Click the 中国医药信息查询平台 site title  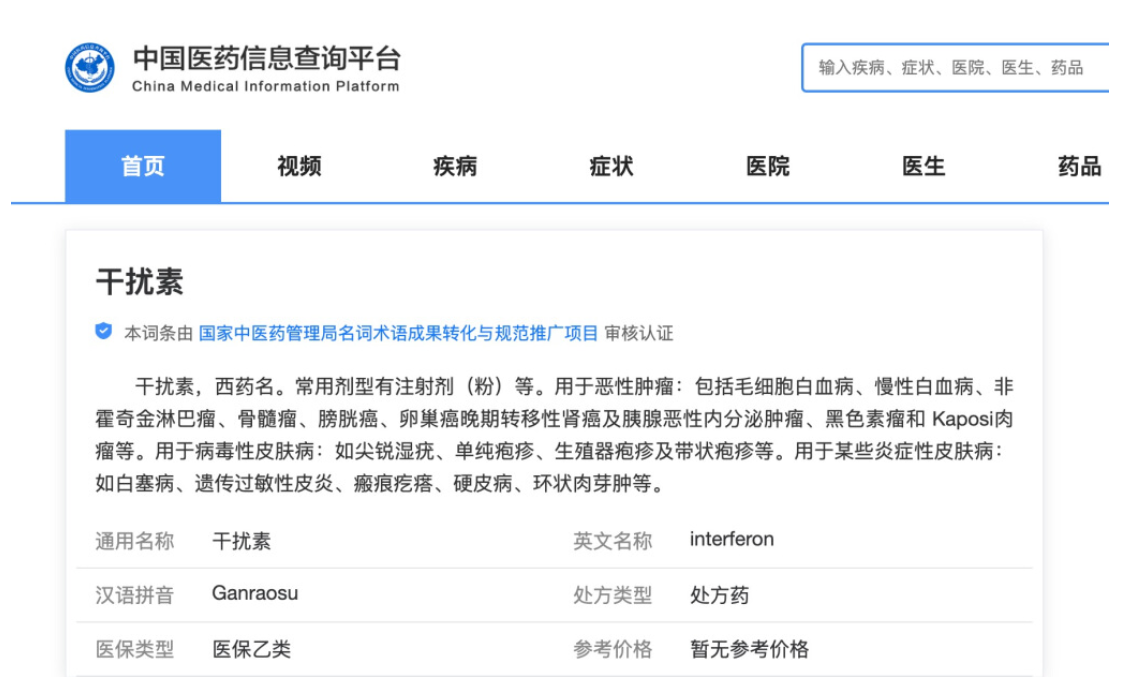point(266,58)
